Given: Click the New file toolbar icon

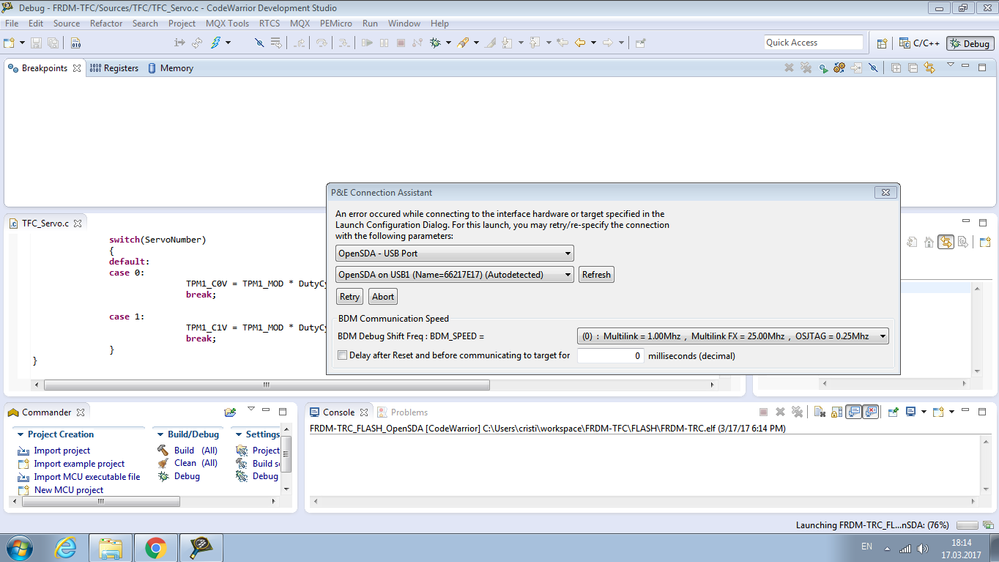Looking at the screenshot, I should point(9,43).
